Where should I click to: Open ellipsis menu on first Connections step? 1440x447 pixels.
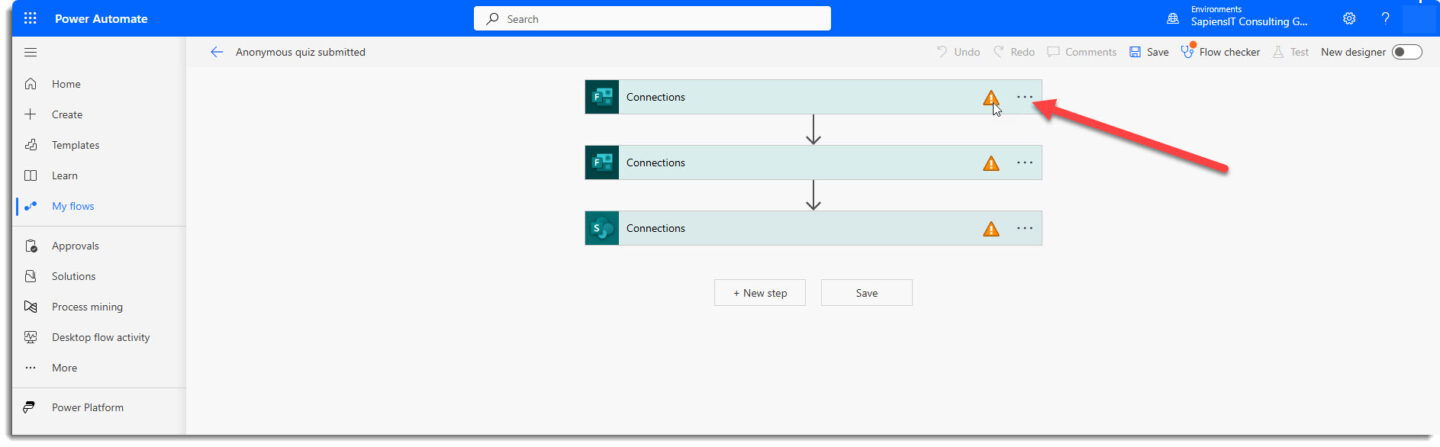(1024, 97)
